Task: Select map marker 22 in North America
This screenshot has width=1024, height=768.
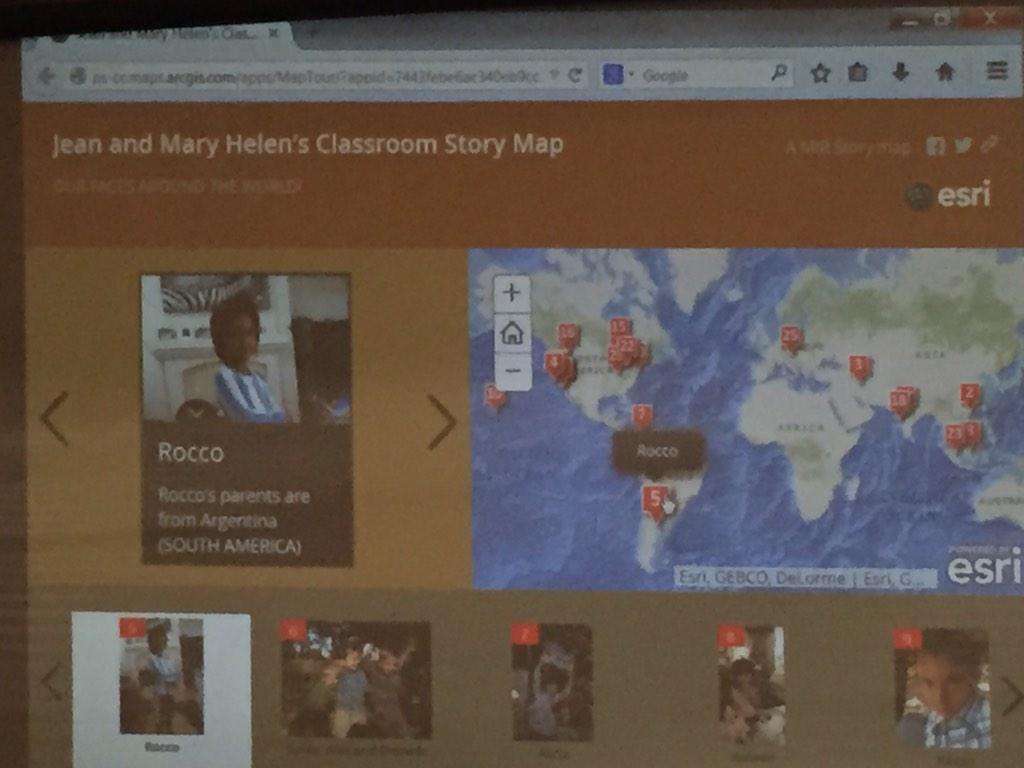Action: click(x=627, y=345)
